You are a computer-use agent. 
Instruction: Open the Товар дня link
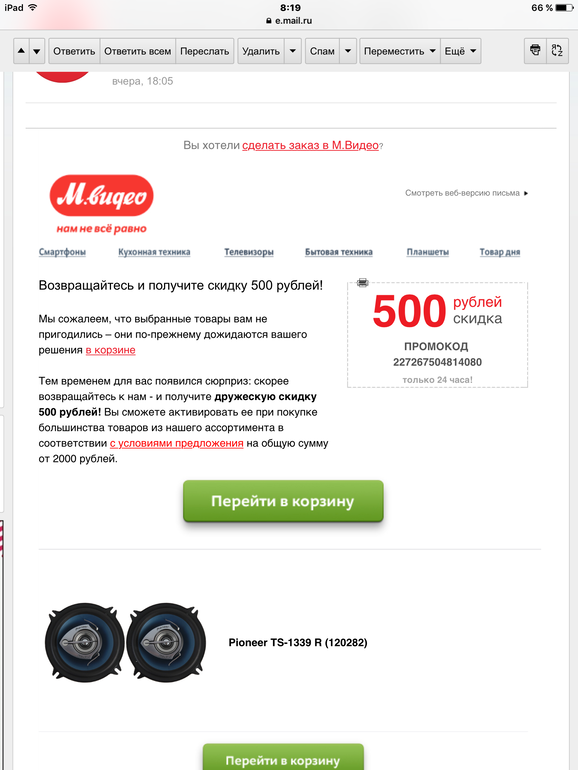point(500,252)
